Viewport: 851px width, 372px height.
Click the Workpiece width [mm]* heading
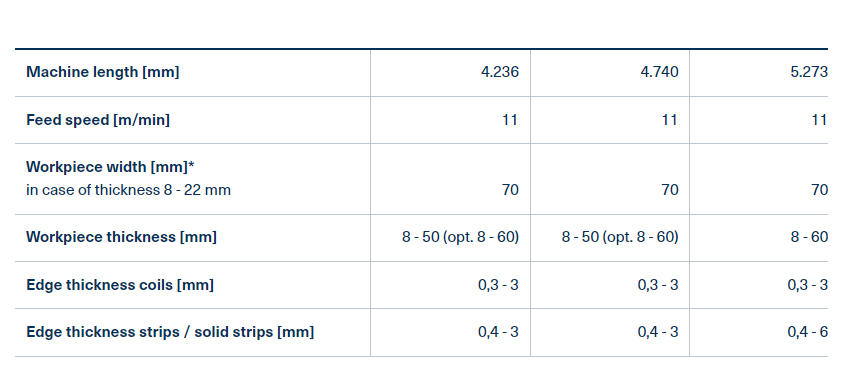pos(110,167)
